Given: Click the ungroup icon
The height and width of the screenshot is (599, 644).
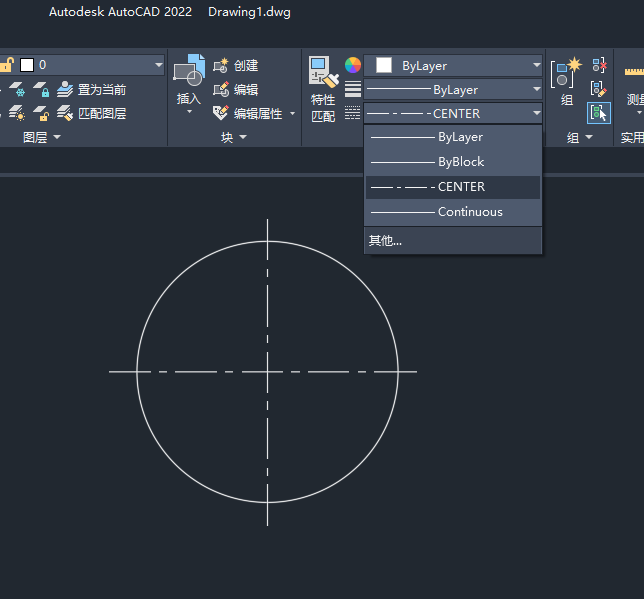Looking at the screenshot, I should pyautogui.click(x=599, y=65).
